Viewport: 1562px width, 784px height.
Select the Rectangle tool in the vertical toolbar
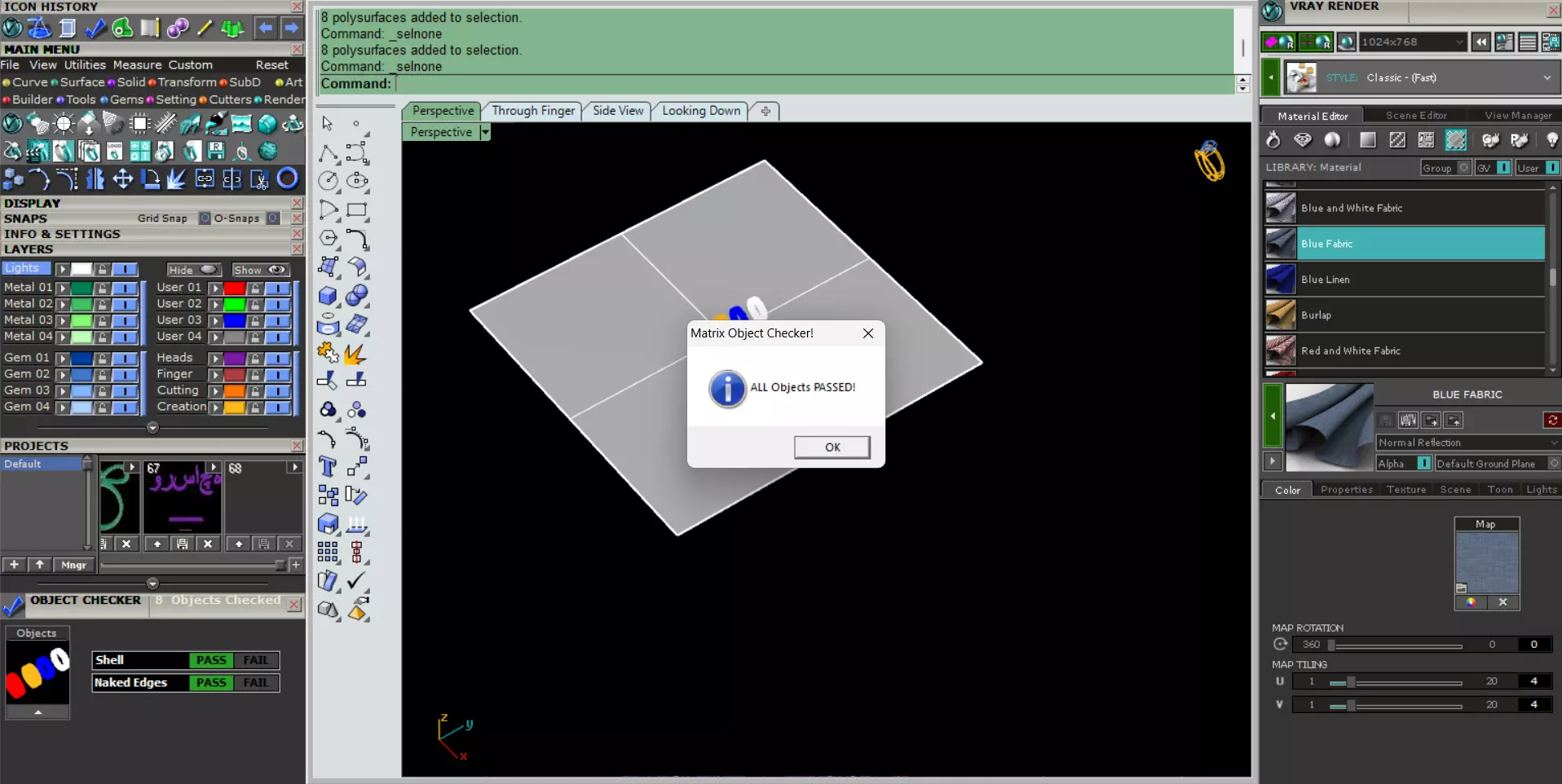pos(357,209)
